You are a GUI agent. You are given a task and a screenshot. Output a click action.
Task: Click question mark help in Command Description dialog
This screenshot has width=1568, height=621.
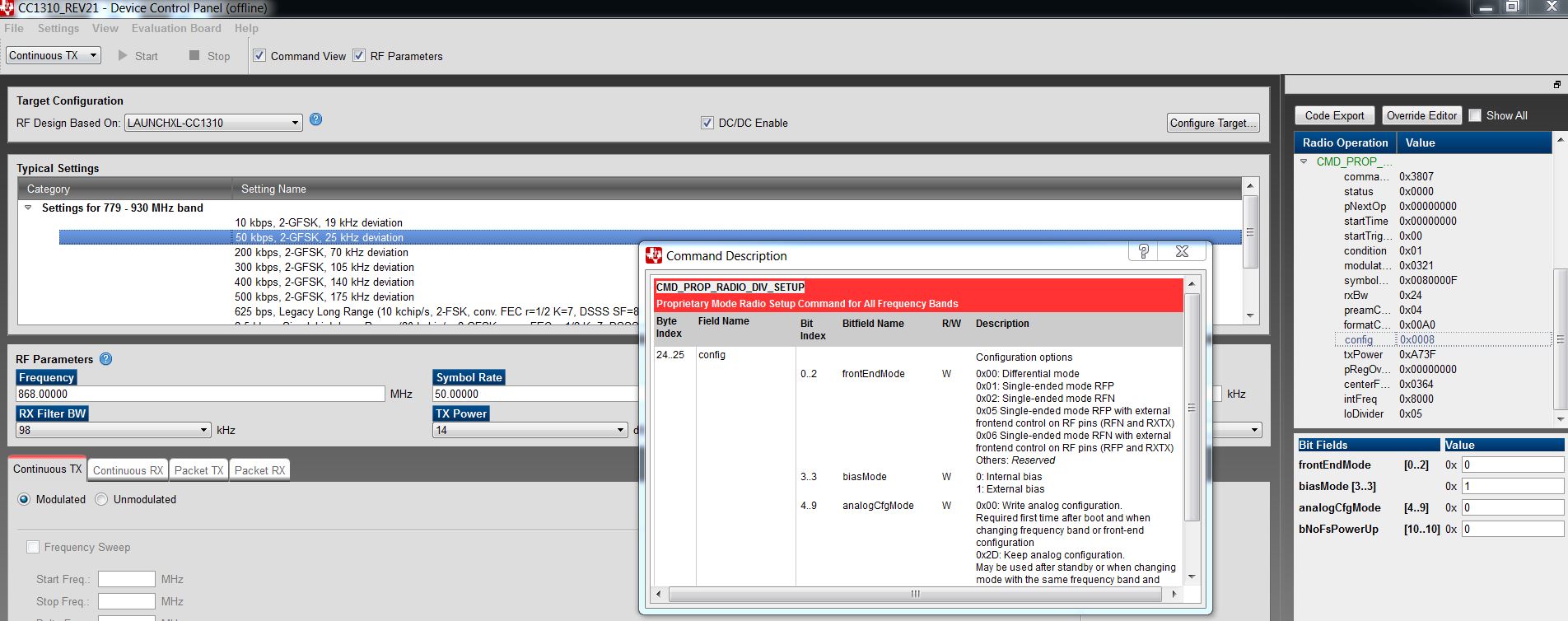point(1143,251)
